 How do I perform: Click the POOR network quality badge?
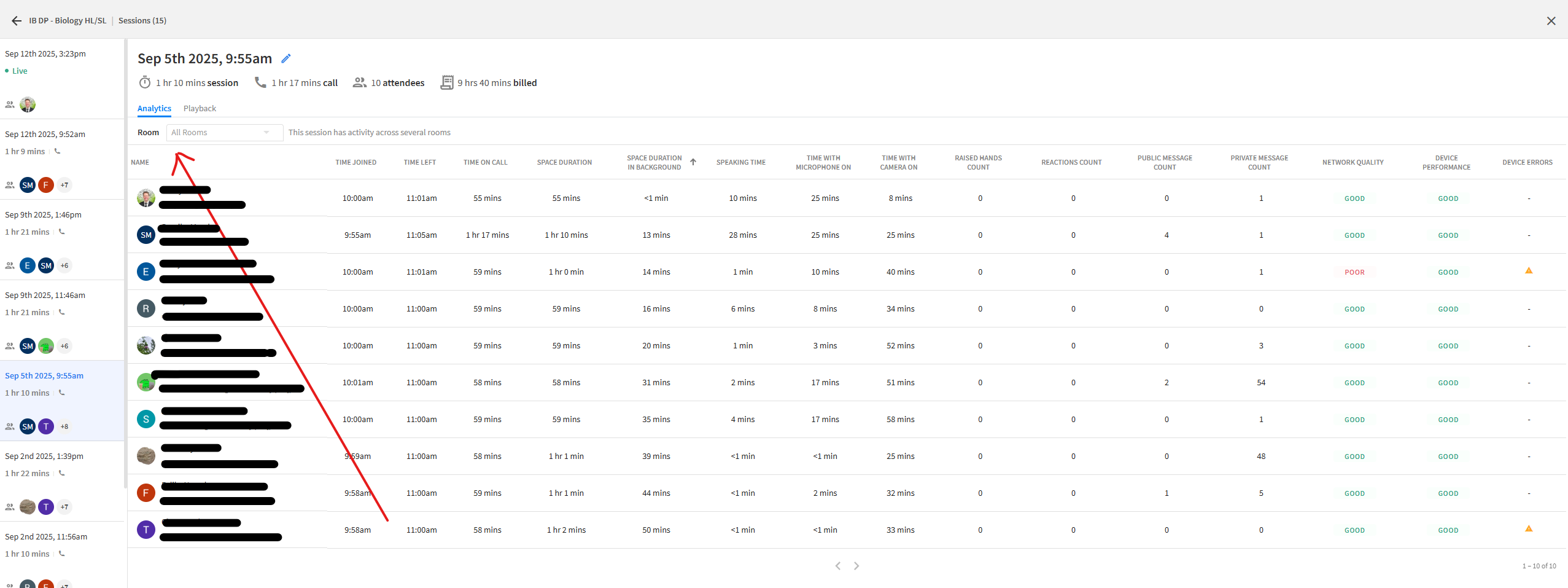pos(1354,272)
